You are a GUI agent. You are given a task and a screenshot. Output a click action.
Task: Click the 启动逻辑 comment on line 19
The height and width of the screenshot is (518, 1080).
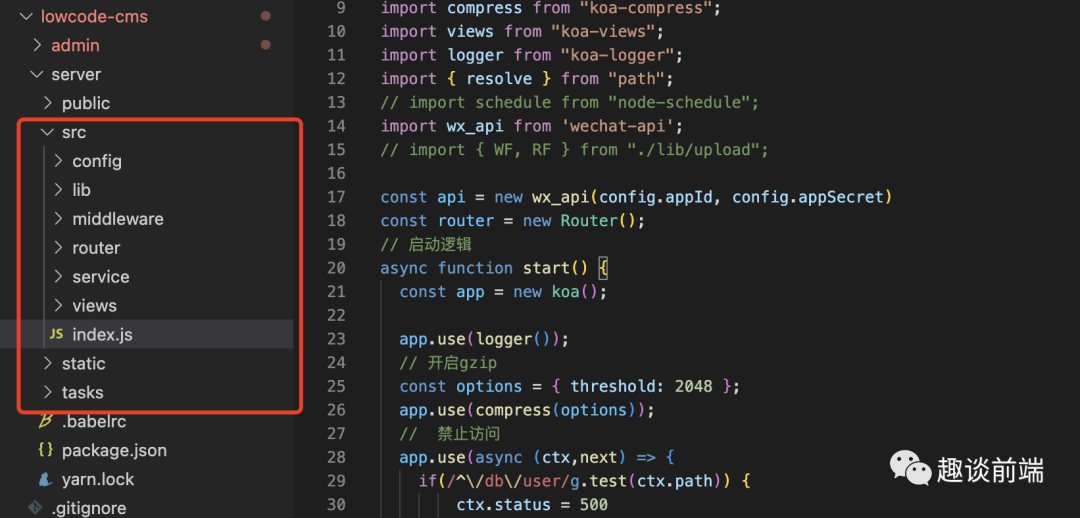click(x=426, y=245)
